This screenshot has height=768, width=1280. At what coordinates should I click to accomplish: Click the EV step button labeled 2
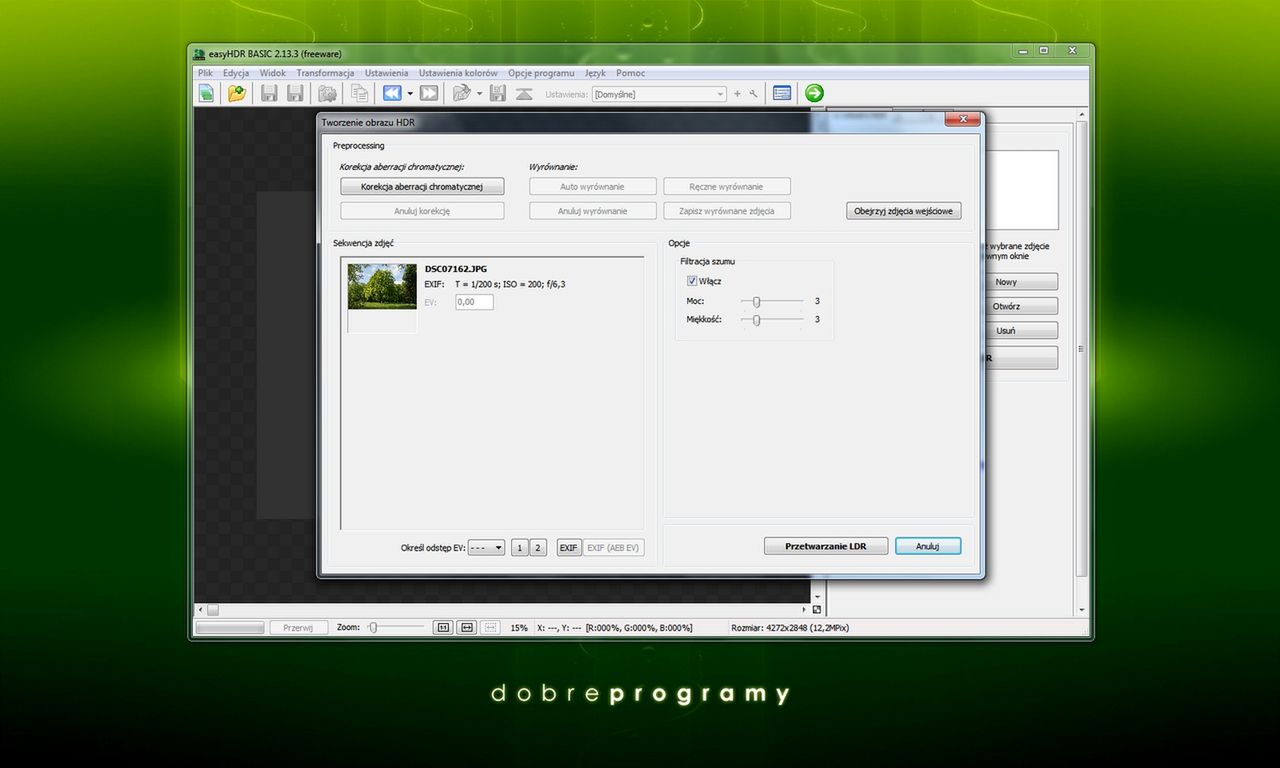538,548
